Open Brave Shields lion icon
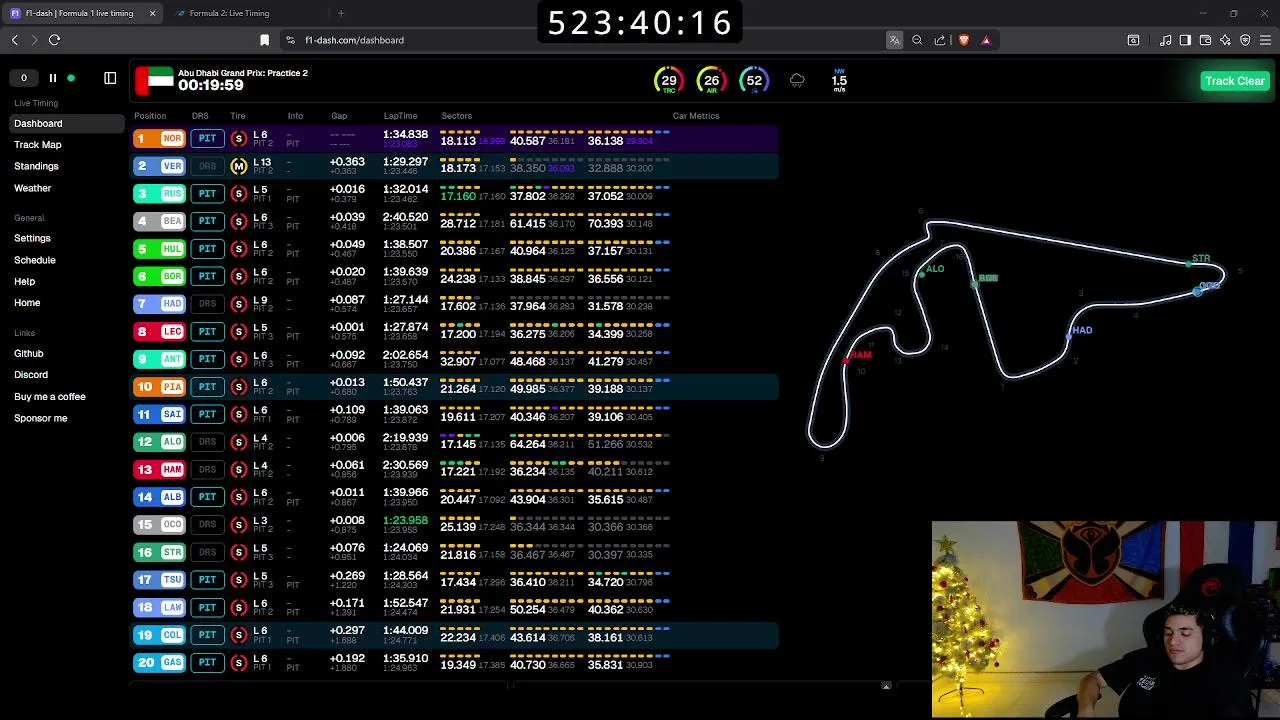The image size is (1280, 720). click(963, 40)
